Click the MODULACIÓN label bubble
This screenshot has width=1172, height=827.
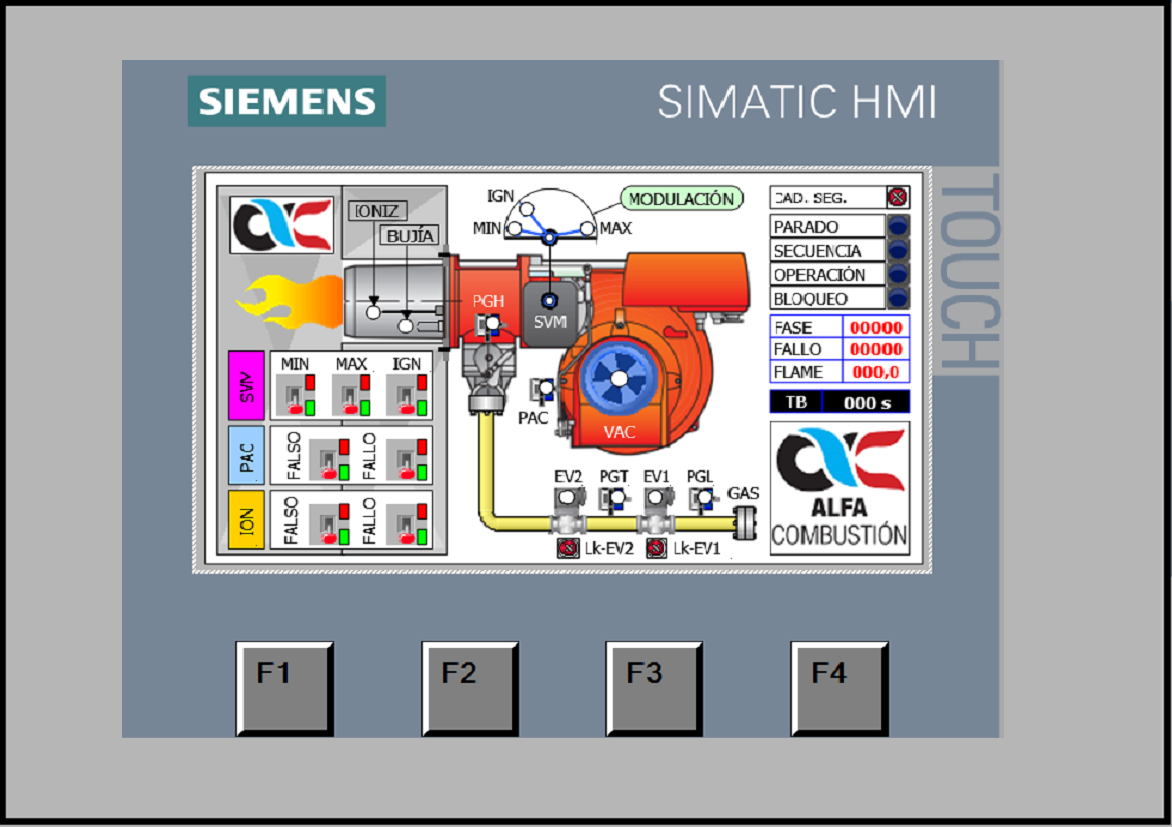pos(681,199)
